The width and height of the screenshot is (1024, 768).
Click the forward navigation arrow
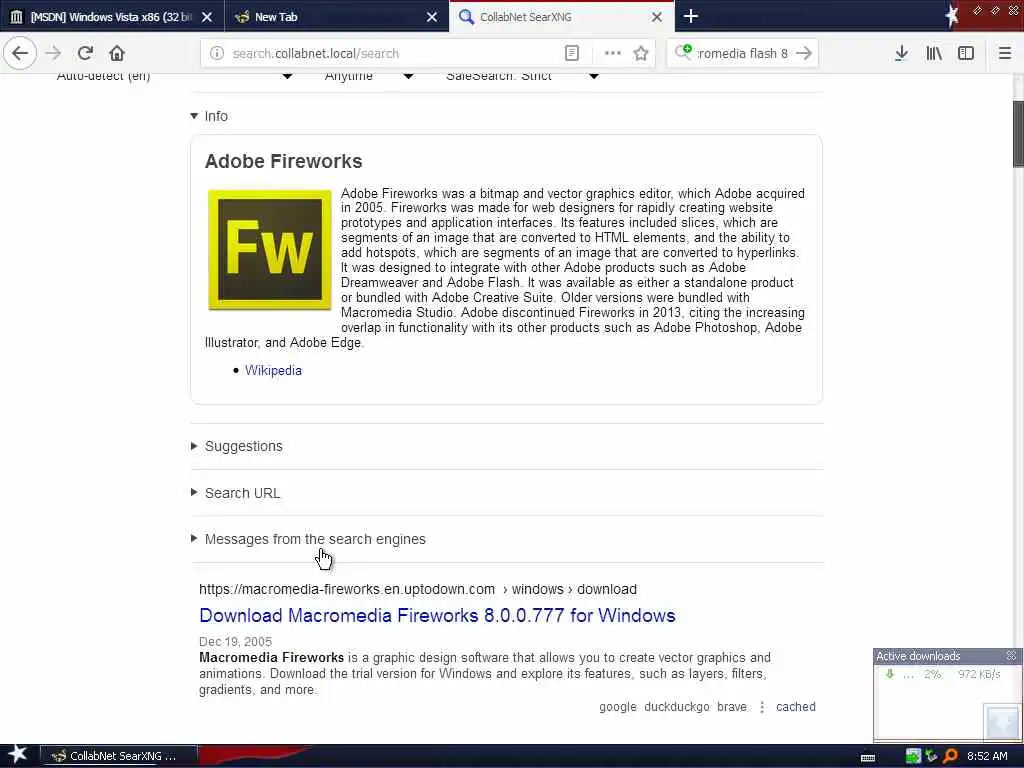pyautogui.click(x=54, y=53)
